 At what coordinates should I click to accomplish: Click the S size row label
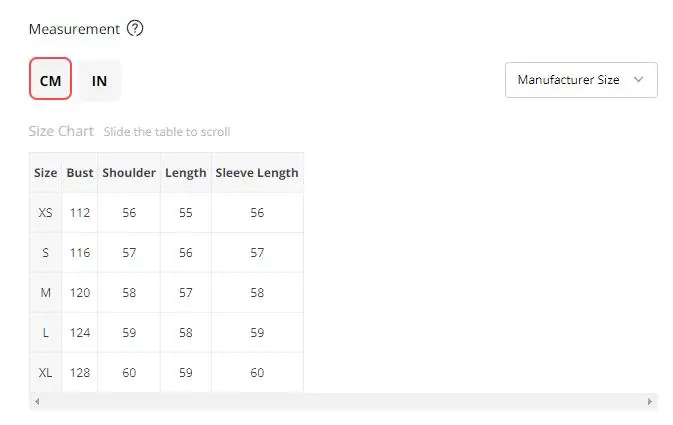click(45, 252)
